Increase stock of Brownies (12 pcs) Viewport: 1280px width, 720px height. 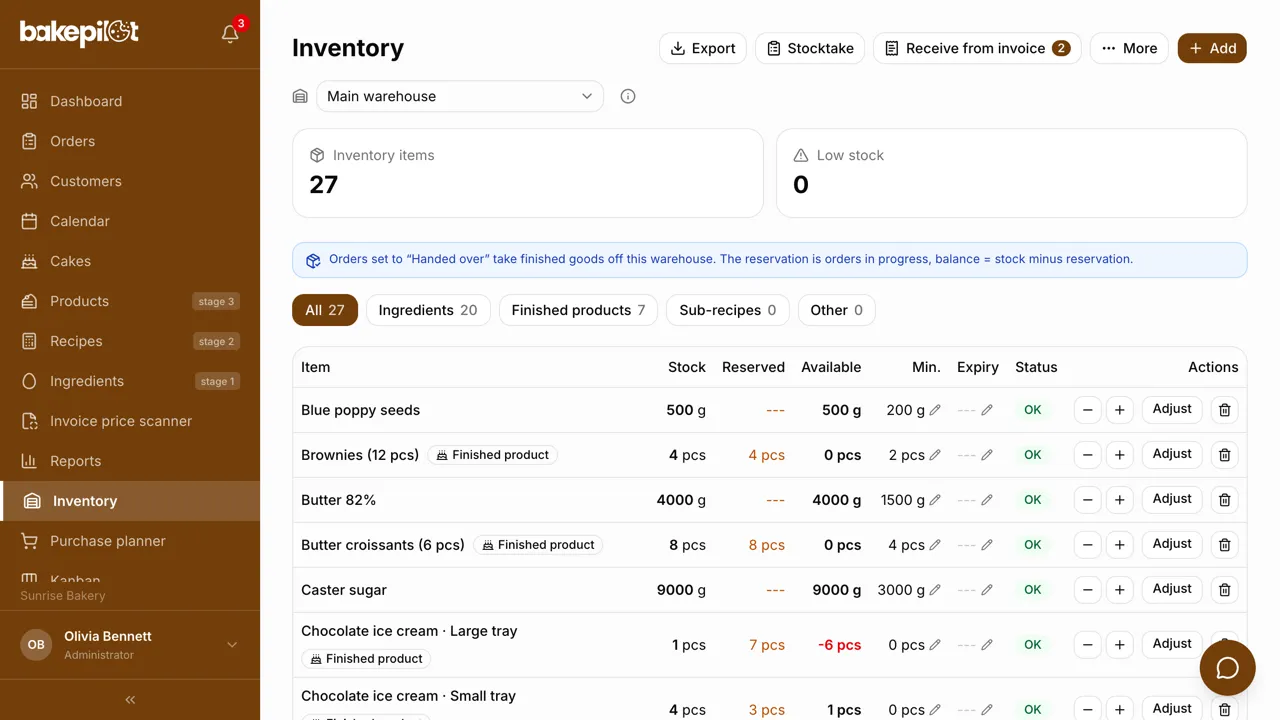point(1120,455)
